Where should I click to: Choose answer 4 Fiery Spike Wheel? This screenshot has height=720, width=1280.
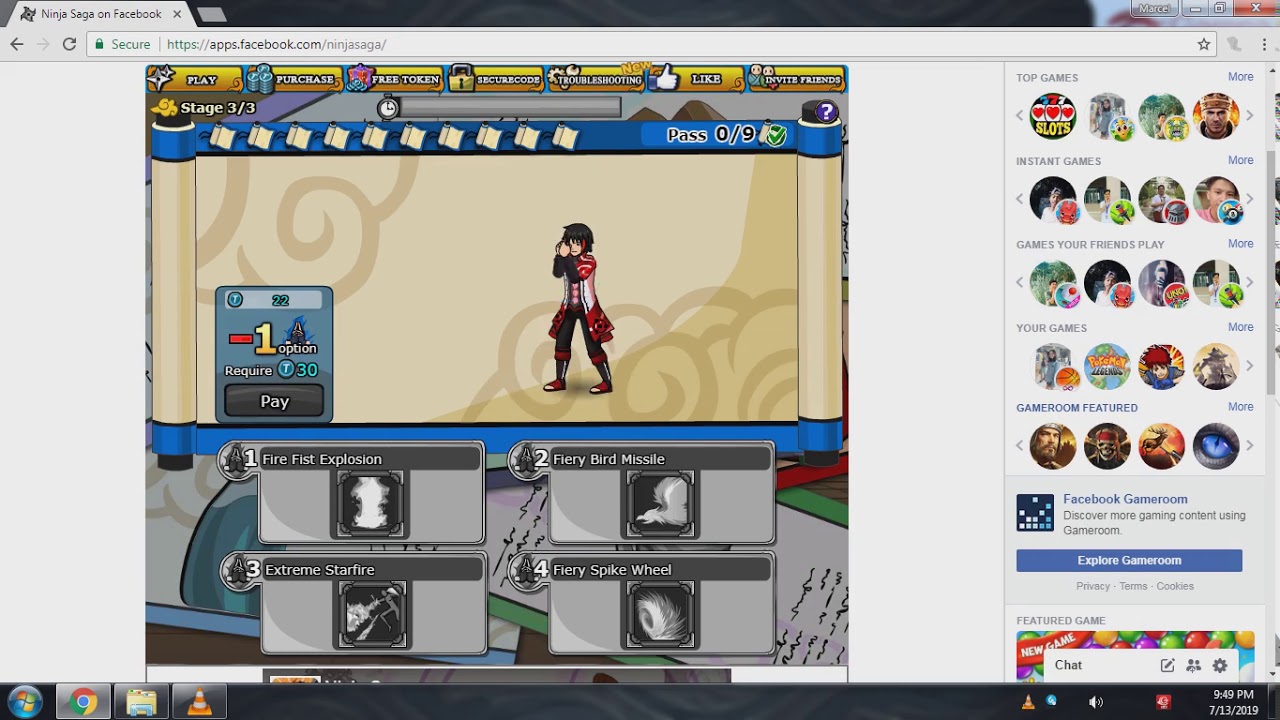pyautogui.click(x=642, y=602)
